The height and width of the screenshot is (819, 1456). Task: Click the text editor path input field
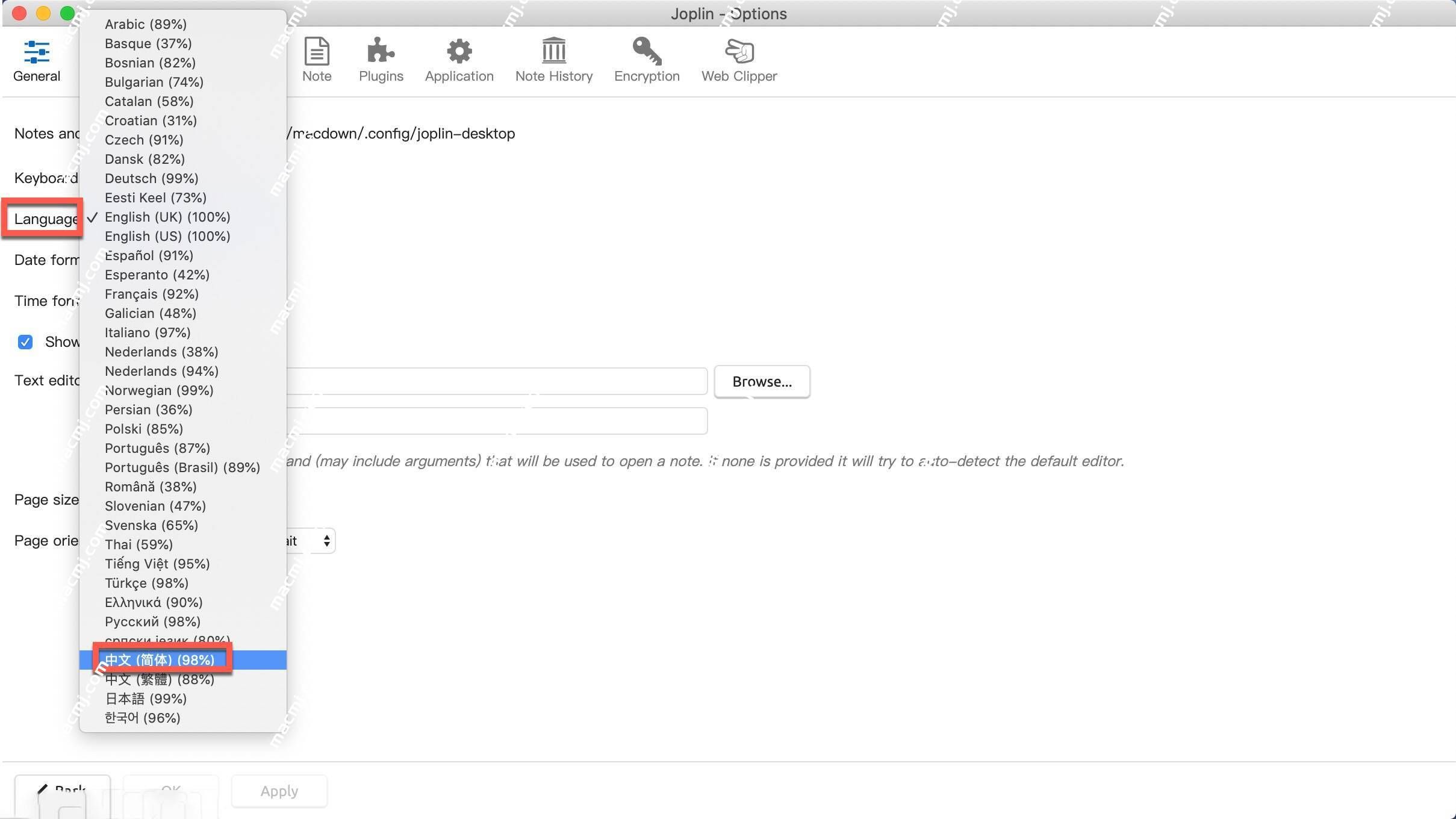point(497,381)
